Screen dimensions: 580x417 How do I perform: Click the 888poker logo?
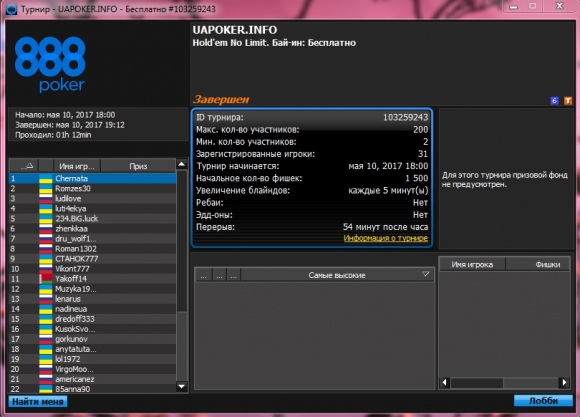tap(50, 64)
